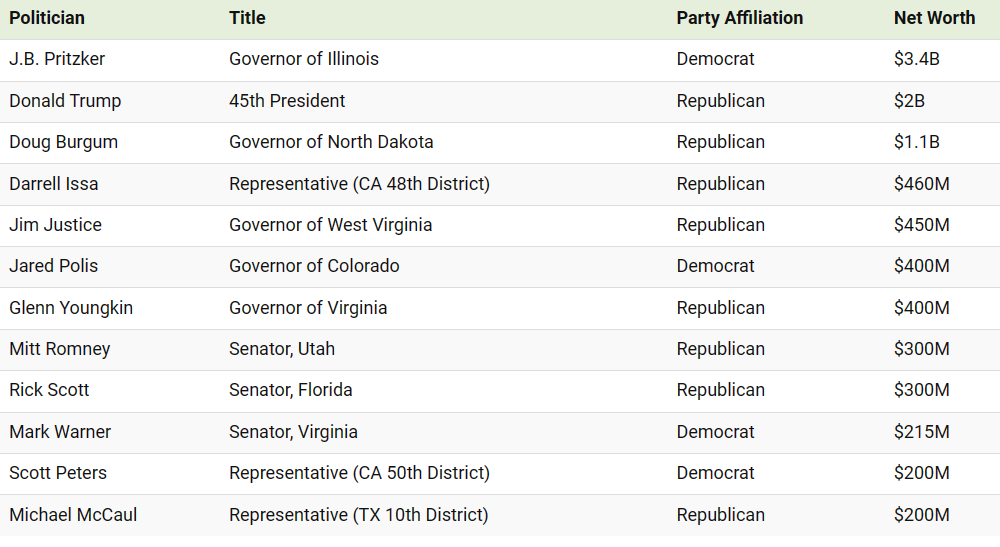The image size is (1000, 547).
Task: Select the Mark Warner name cell
Action: click(x=60, y=432)
